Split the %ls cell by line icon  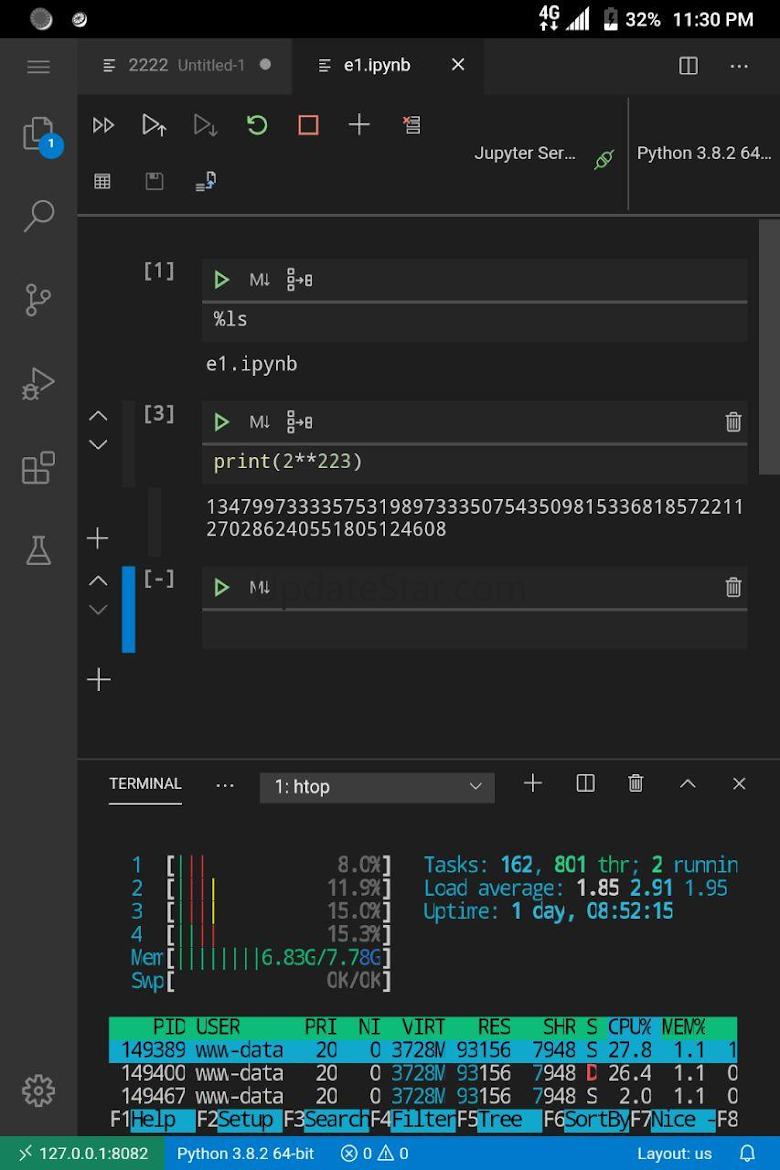(299, 280)
